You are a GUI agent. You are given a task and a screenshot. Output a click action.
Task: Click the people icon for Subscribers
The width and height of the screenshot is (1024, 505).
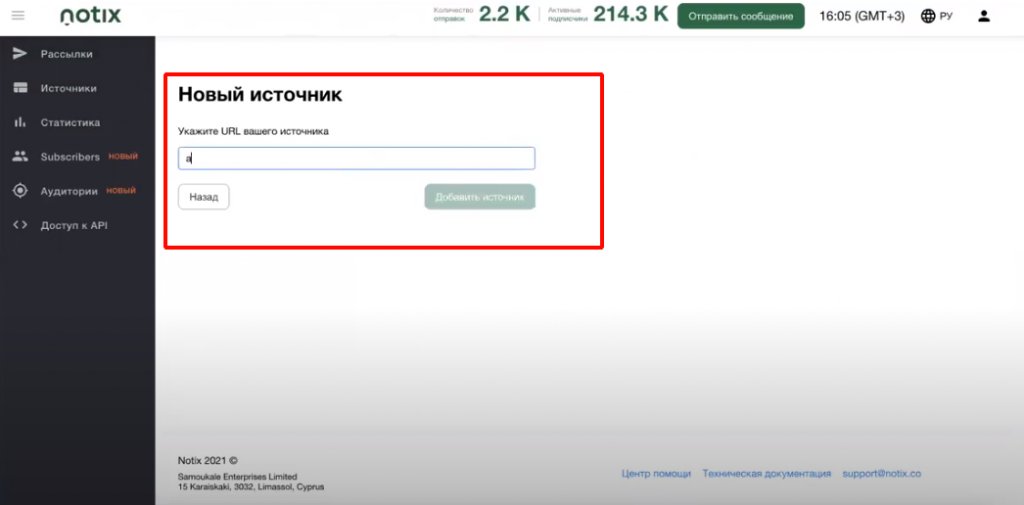click(20, 157)
